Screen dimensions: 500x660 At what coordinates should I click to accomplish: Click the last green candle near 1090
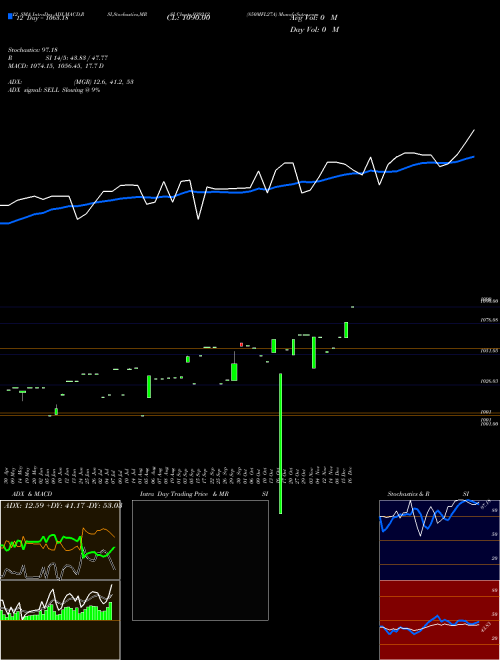(x=352, y=307)
